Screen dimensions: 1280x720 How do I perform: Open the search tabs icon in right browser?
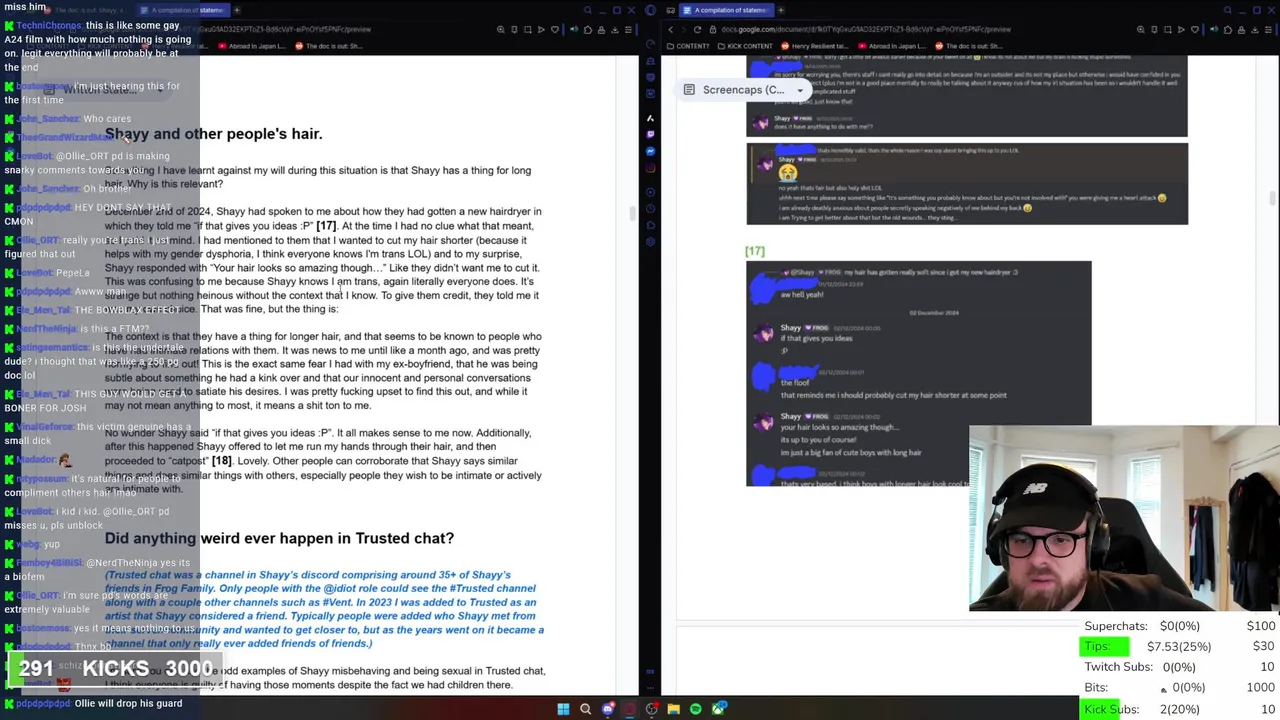(x=1228, y=10)
